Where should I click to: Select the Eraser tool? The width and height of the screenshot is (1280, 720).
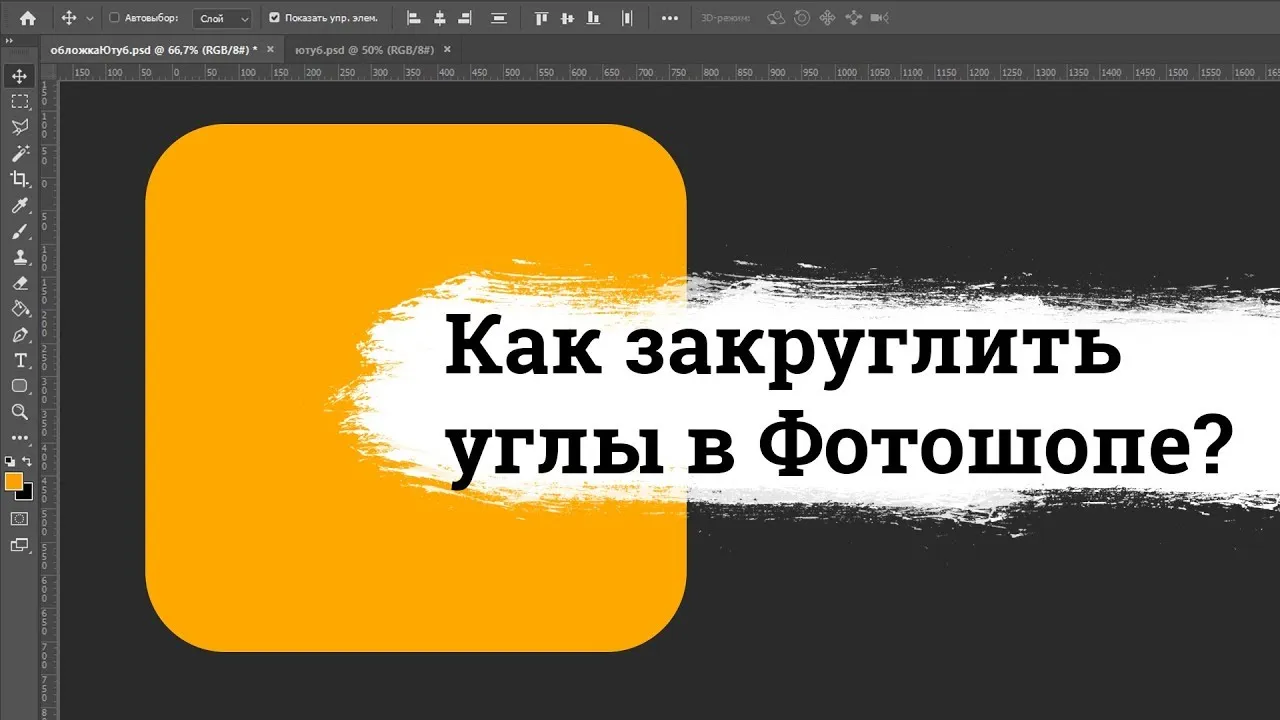pos(19,283)
